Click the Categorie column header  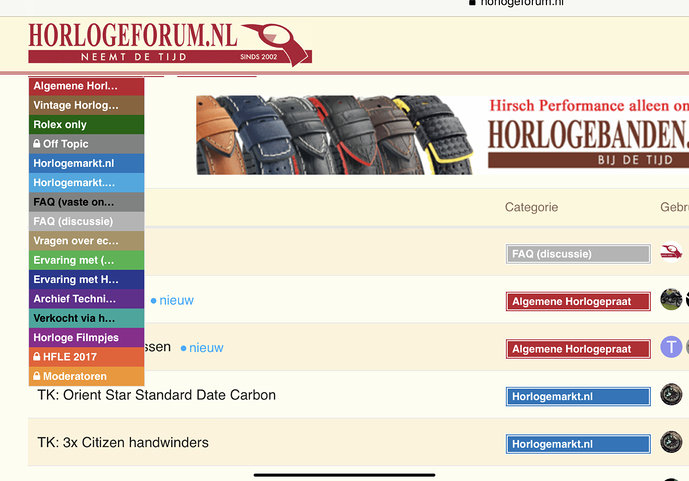(x=531, y=207)
